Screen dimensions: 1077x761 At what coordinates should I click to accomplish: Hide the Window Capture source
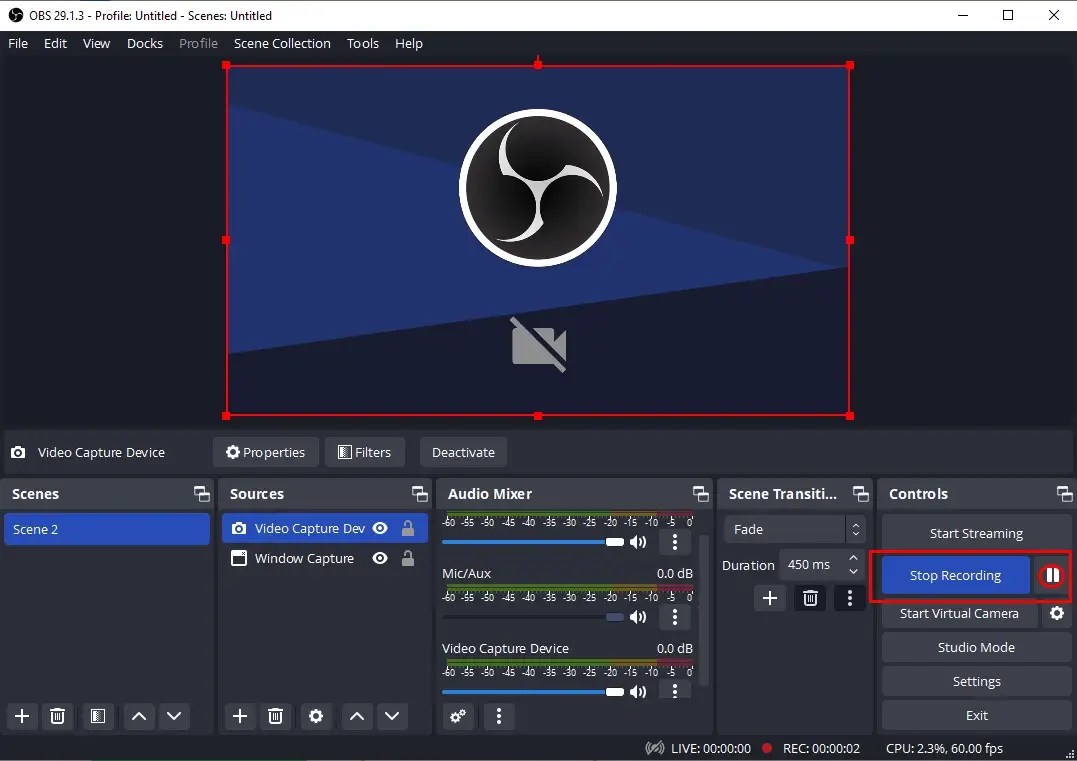pyautogui.click(x=379, y=558)
